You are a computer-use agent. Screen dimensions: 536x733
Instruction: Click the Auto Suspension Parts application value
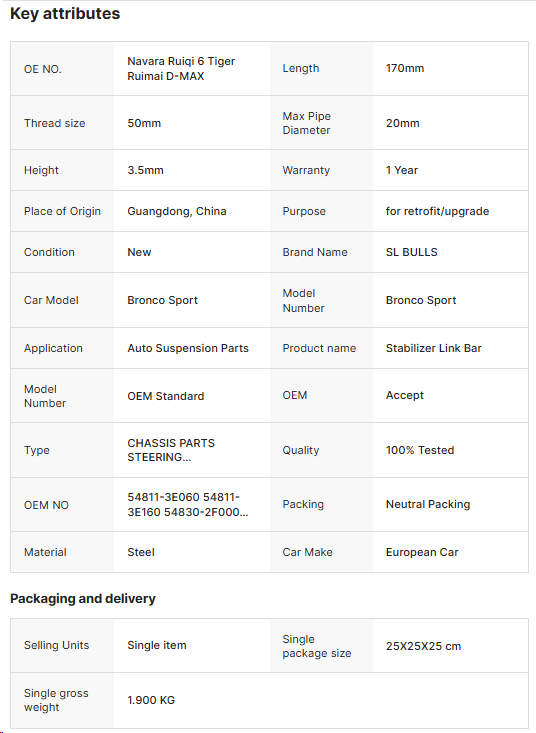click(188, 348)
